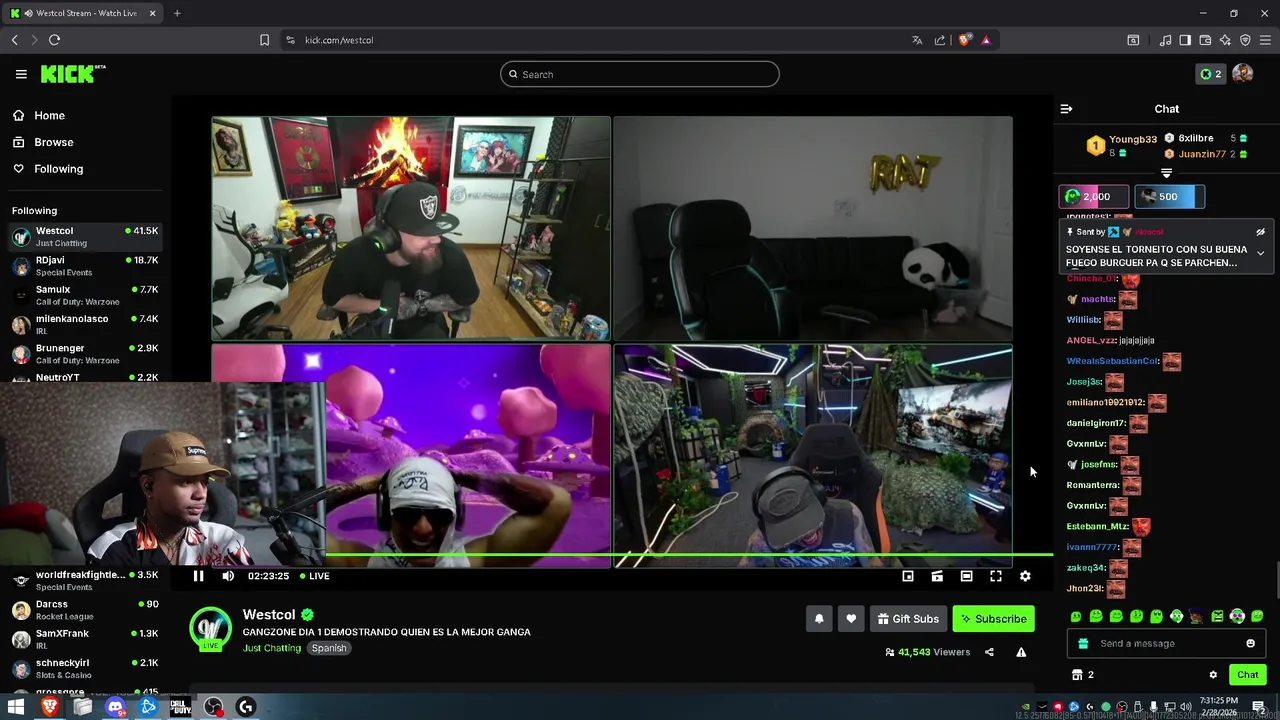Click the green stream progress bar
The height and width of the screenshot is (720, 1280).
[689, 554]
